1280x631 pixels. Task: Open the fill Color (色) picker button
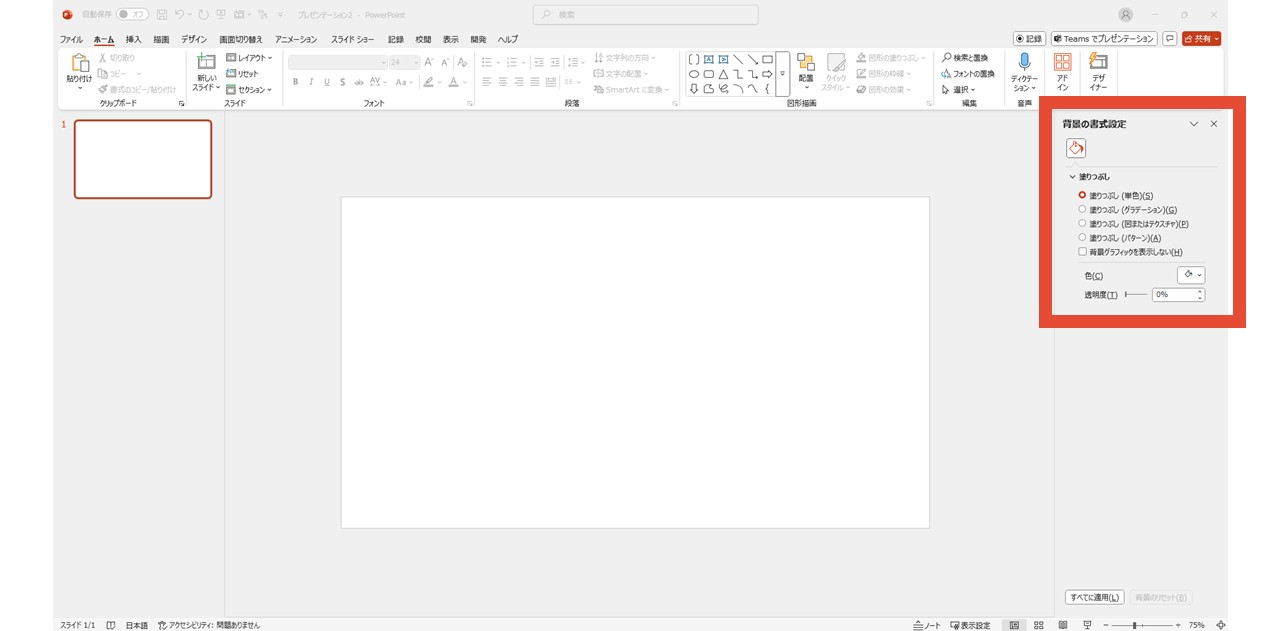pos(1191,275)
